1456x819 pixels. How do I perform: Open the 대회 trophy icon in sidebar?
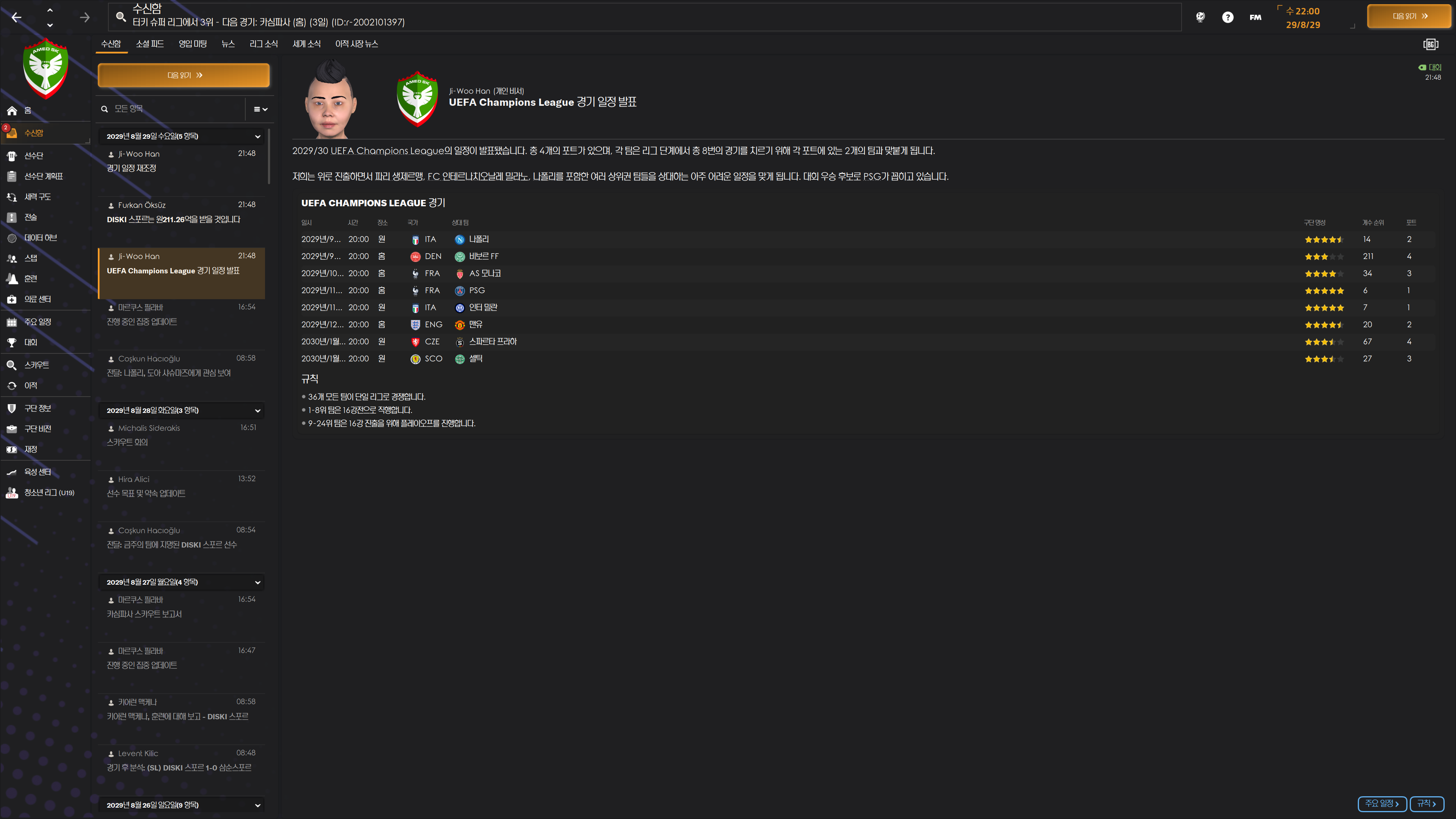pyautogui.click(x=12, y=342)
